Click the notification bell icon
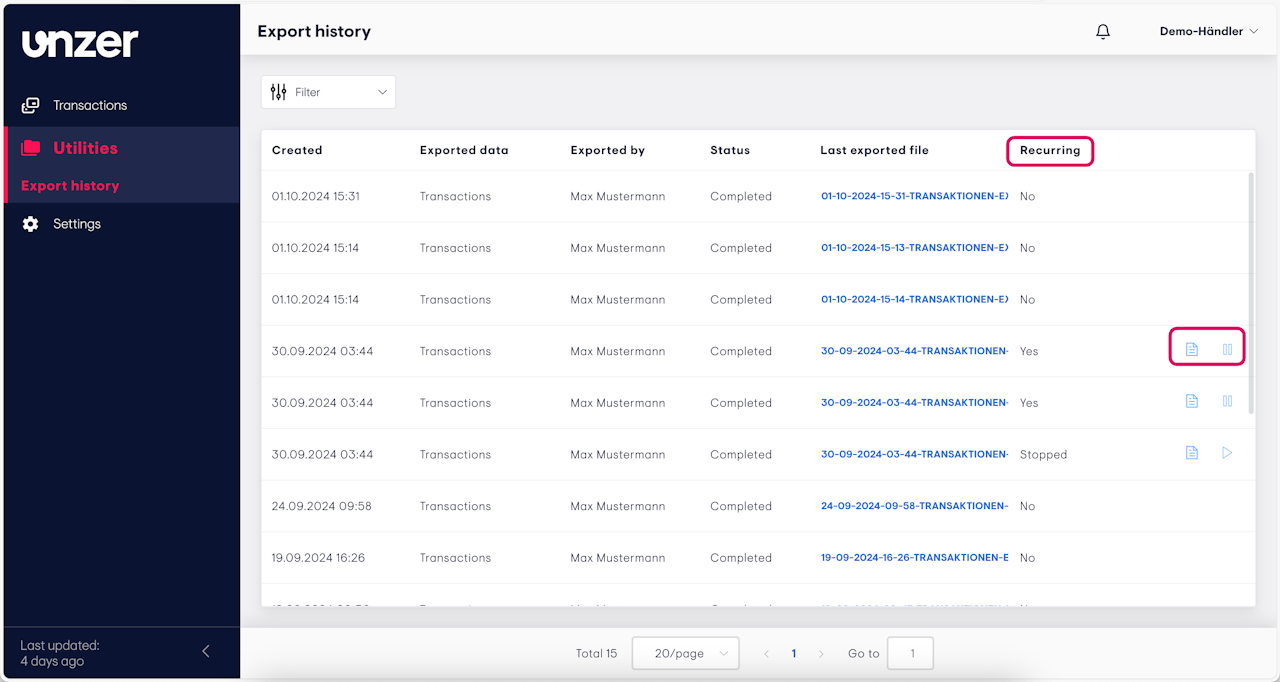The height and width of the screenshot is (682, 1280). (x=1103, y=32)
